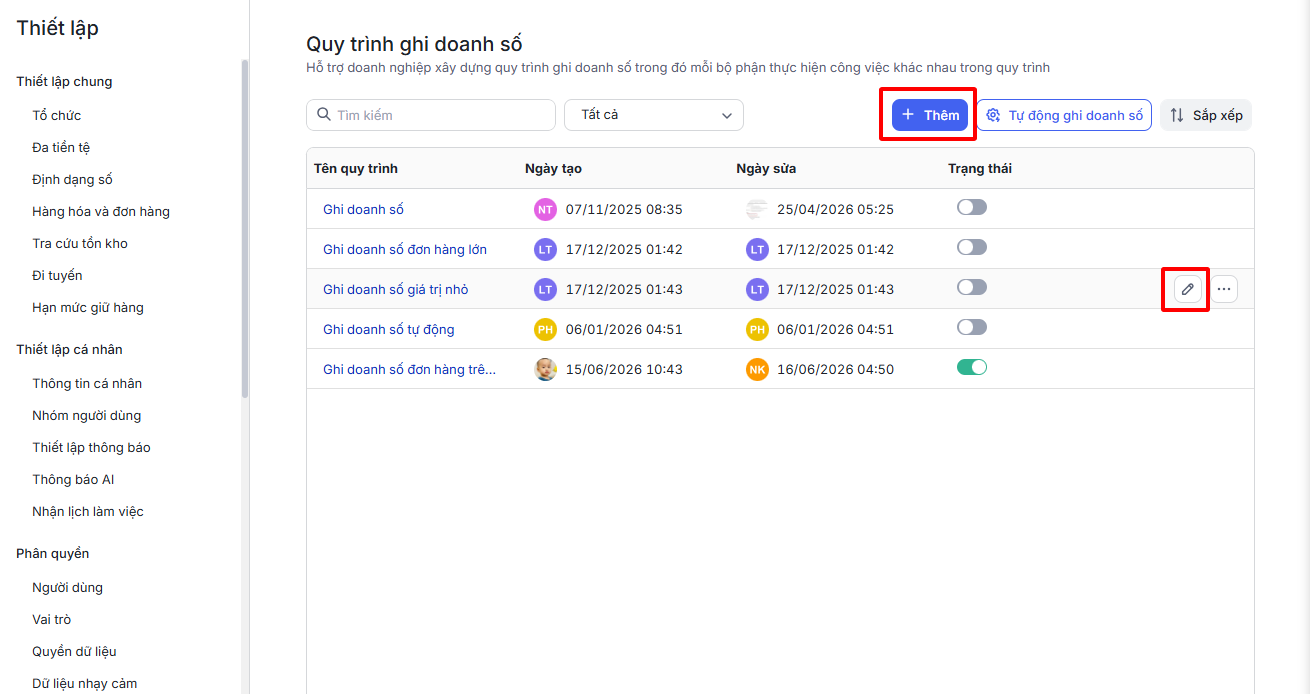Open Người dùng under Phân quyền

[x=67, y=587]
